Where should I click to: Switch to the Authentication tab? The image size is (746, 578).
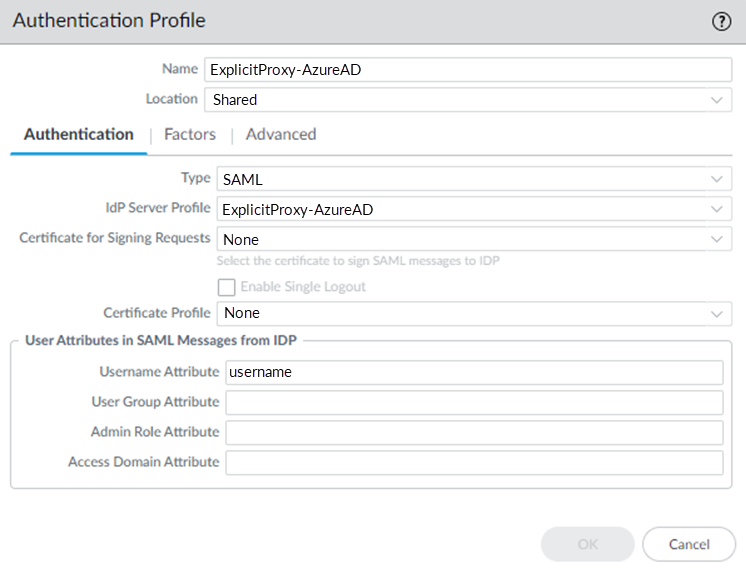(x=79, y=134)
